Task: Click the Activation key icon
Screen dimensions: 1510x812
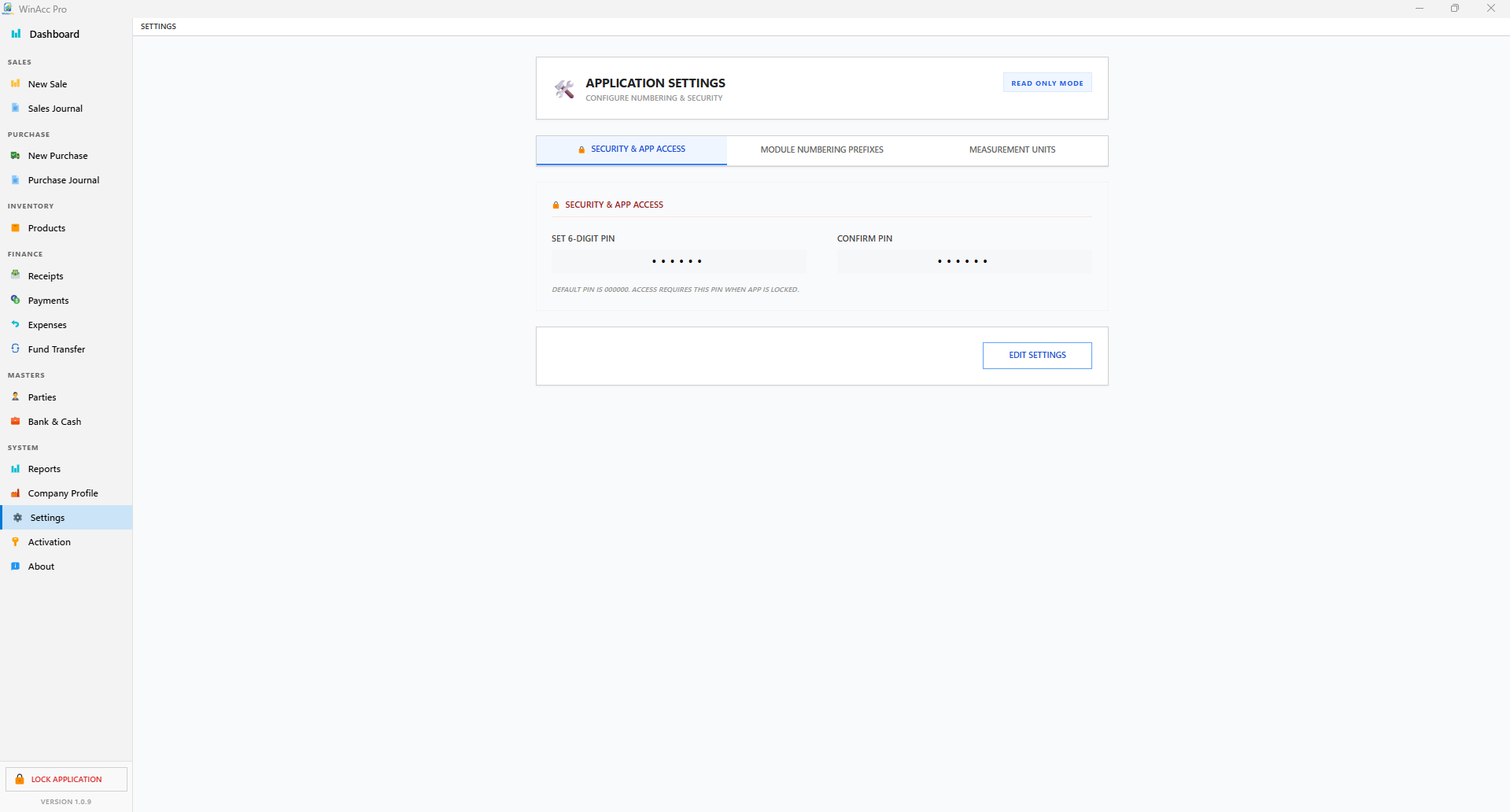Action: coord(15,541)
